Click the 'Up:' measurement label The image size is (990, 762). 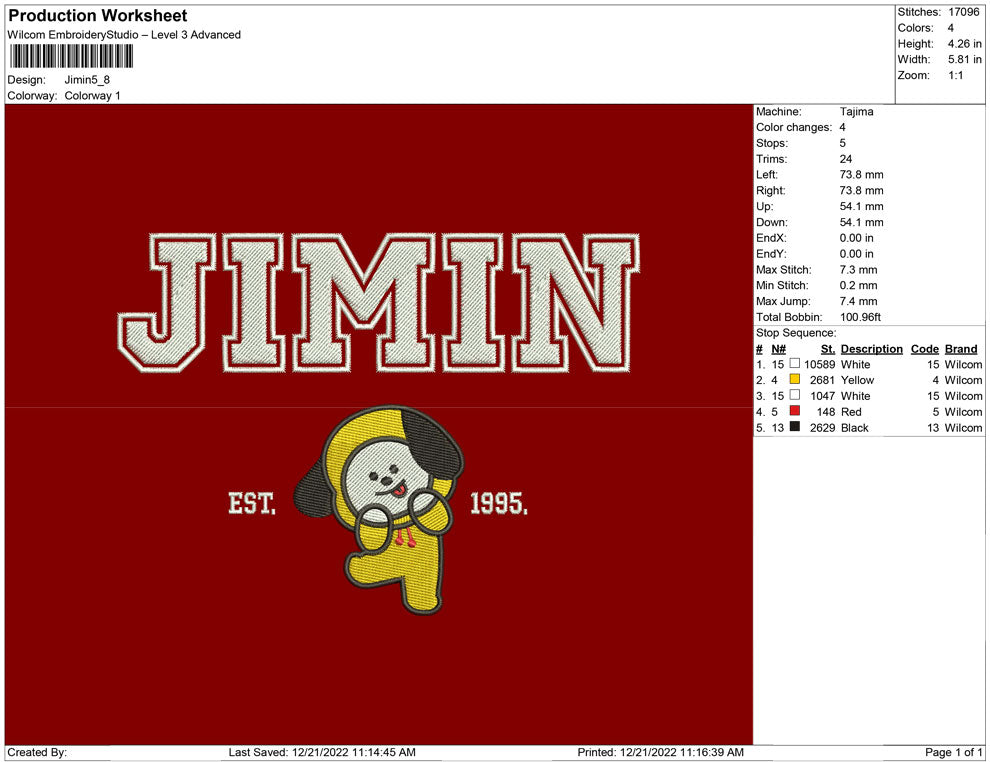765,206
